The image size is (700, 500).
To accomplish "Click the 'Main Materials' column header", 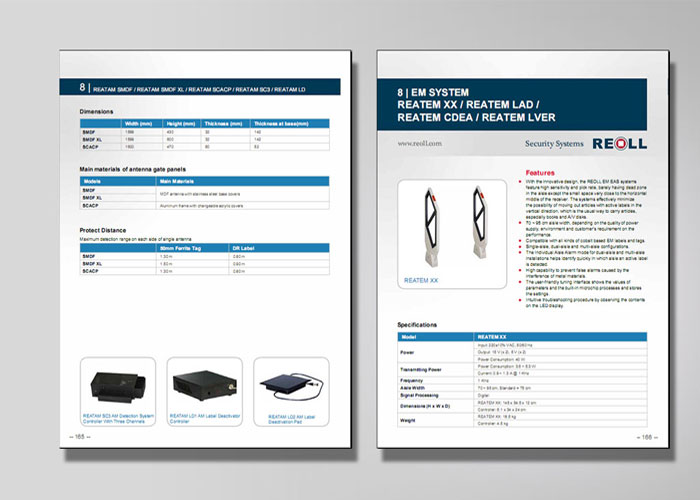I will click(243, 181).
